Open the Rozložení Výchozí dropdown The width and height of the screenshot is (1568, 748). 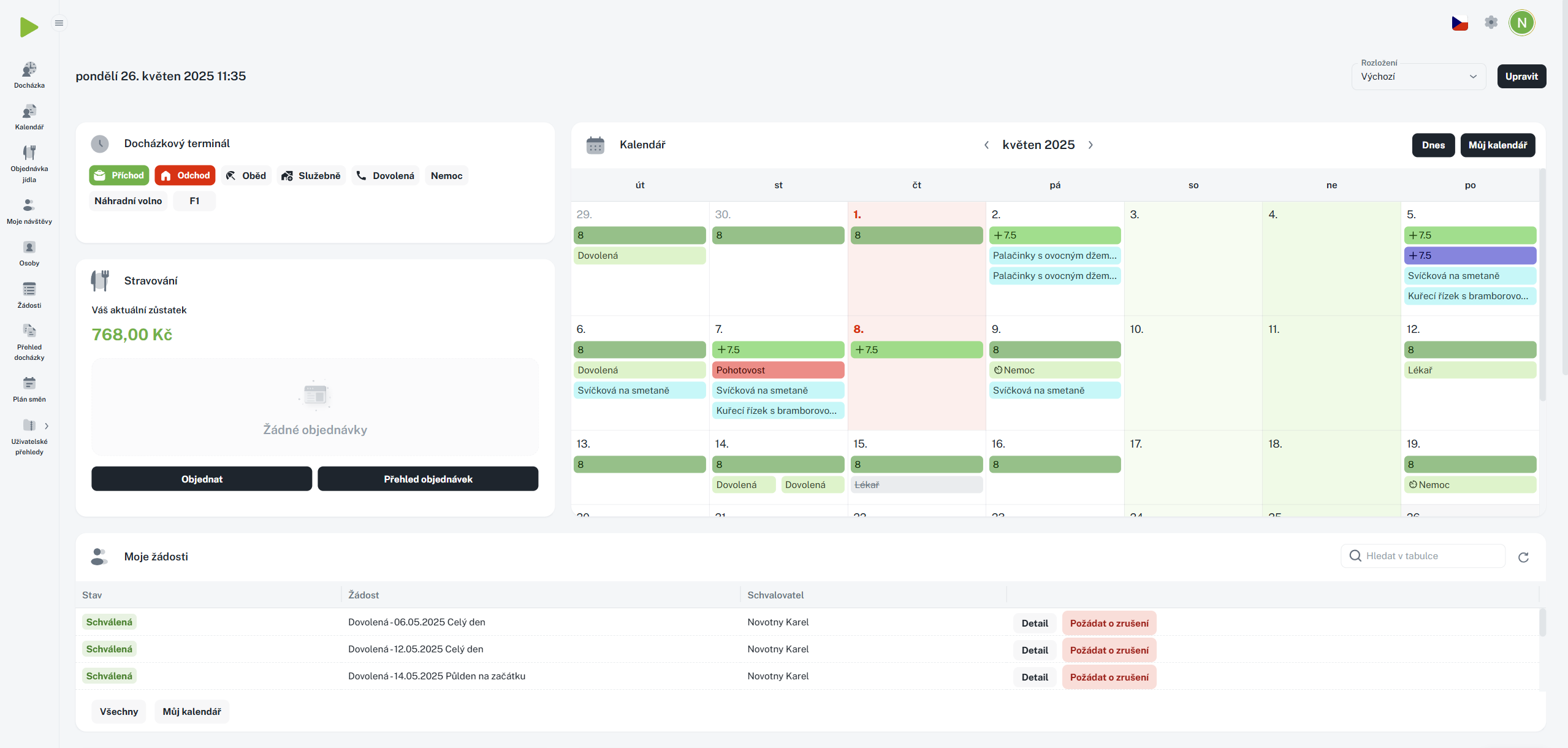1418,77
